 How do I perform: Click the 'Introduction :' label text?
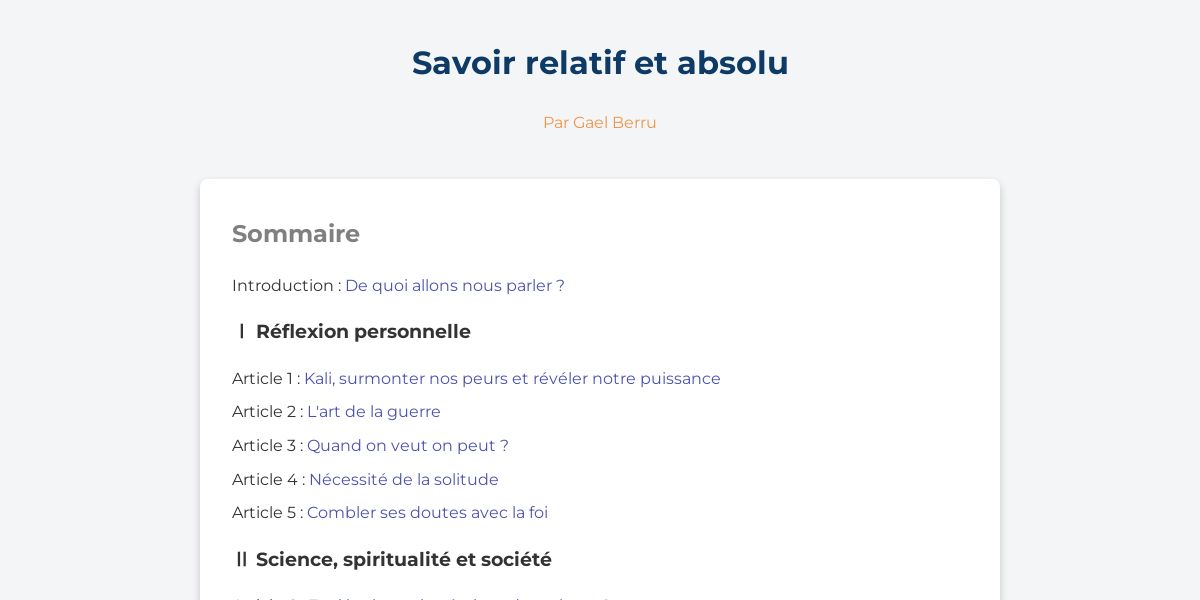287,286
